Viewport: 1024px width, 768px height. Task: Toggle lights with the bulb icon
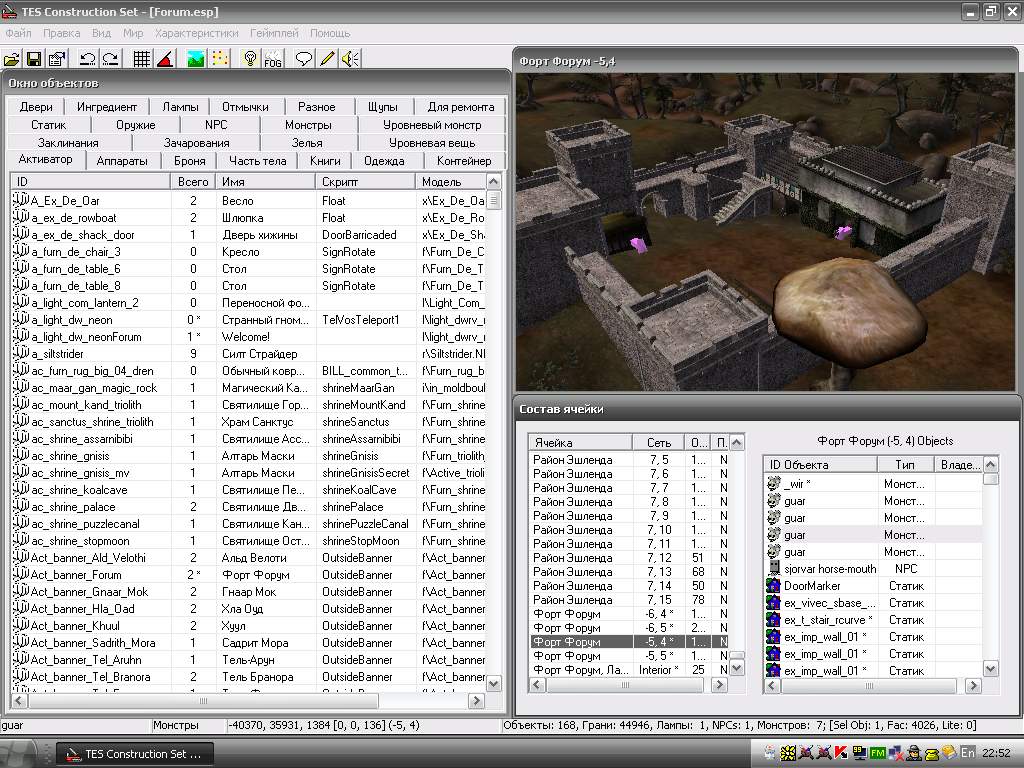click(250, 59)
